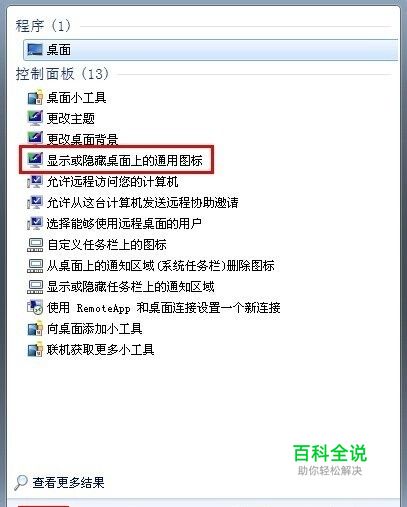This screenshot has height=507, width=407.
Task: Open 自定义任务栏上的图标 setting
Action: click(107, 244)
